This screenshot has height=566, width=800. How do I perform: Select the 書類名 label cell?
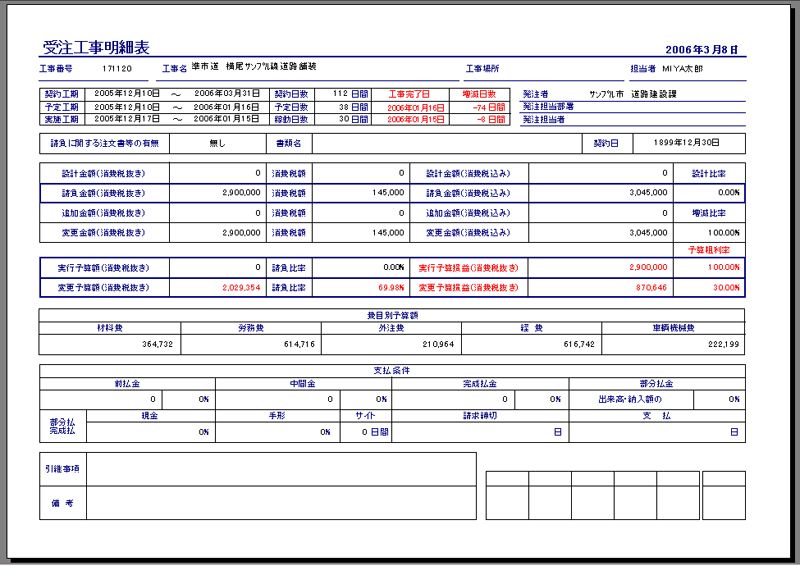point(289,143)
